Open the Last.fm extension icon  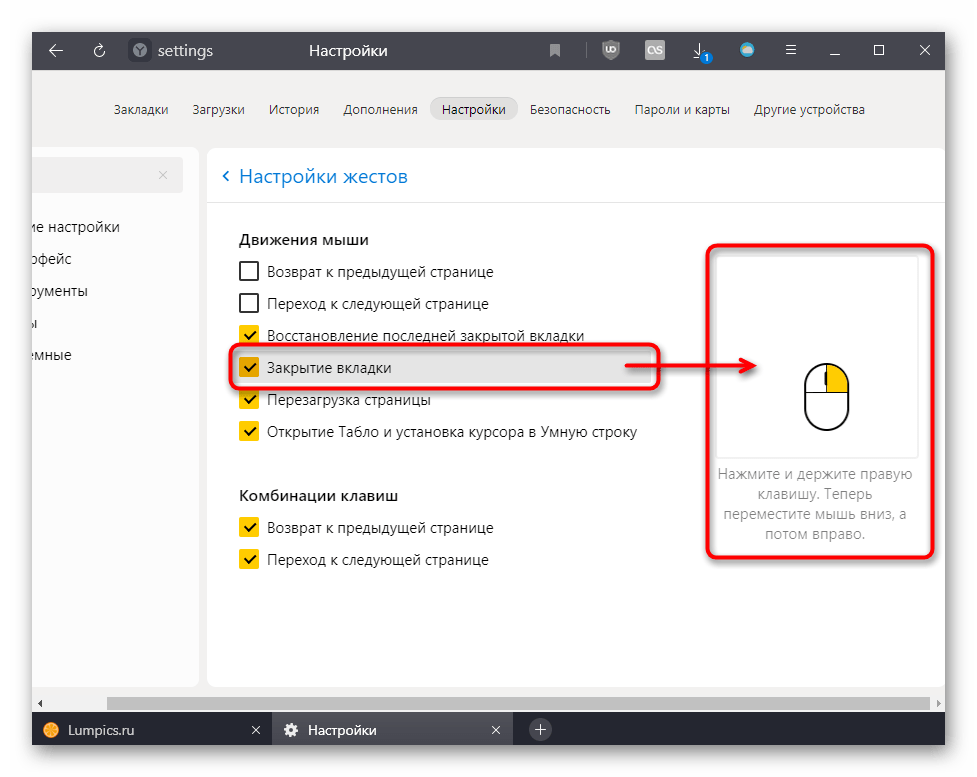click(655, 51)
